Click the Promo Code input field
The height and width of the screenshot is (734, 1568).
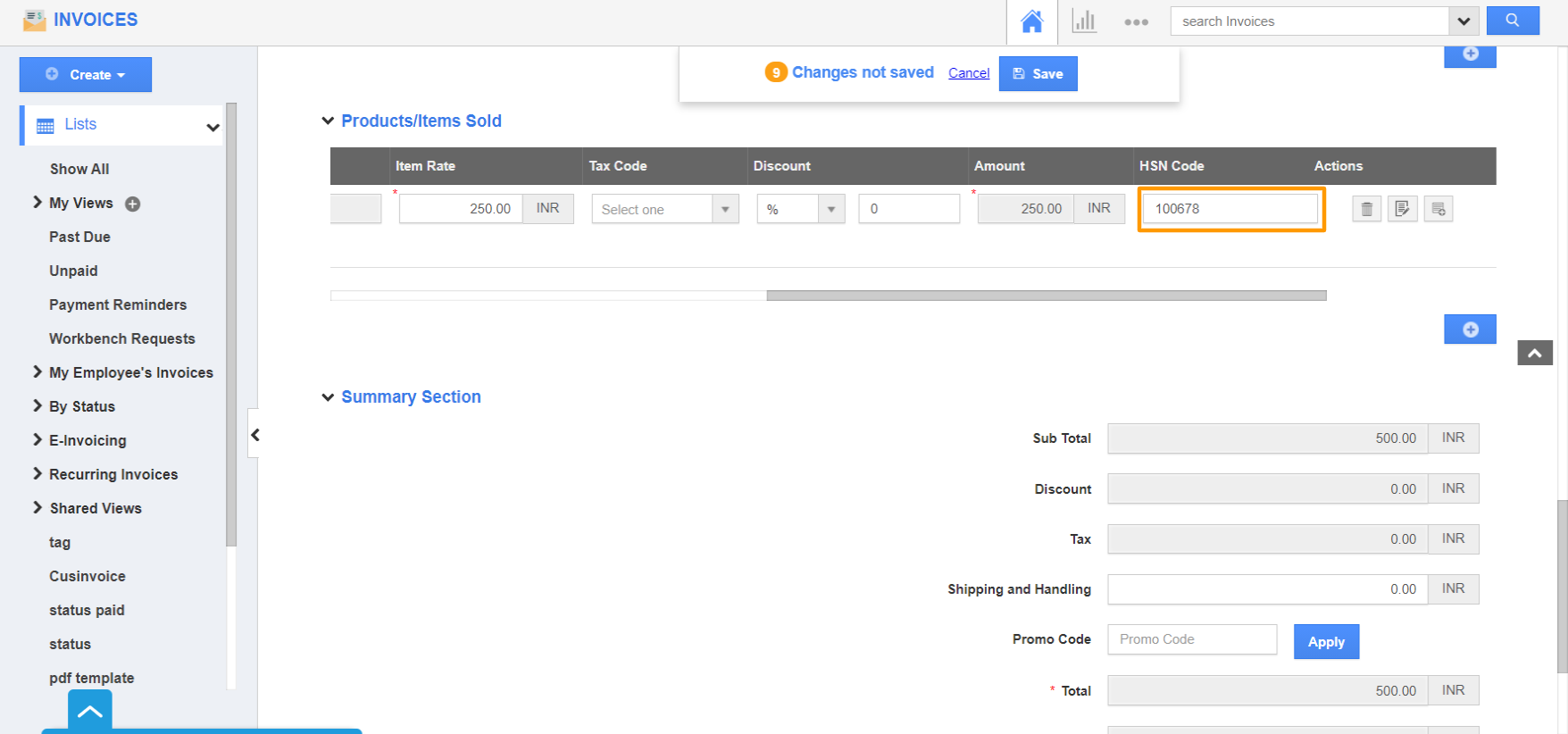tap(1192, 639)
